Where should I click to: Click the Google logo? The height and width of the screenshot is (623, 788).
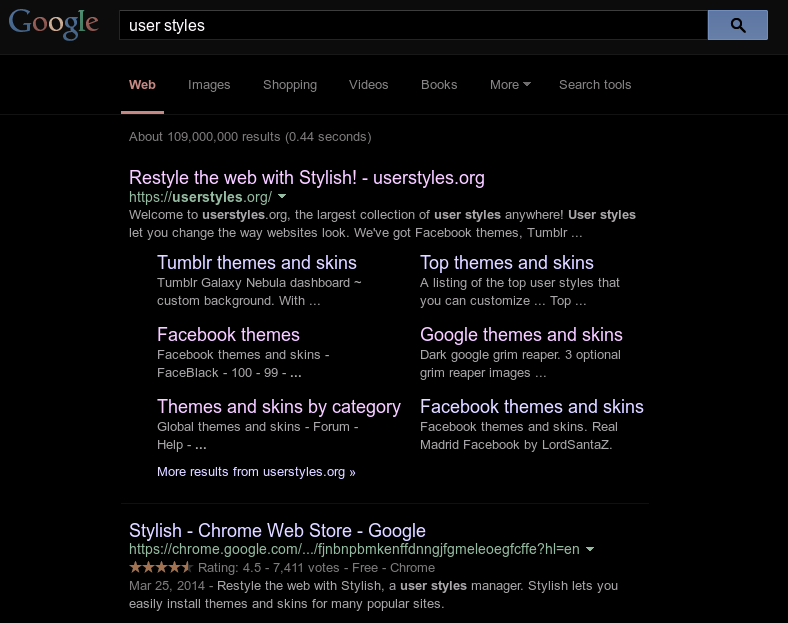coord(53,24)
